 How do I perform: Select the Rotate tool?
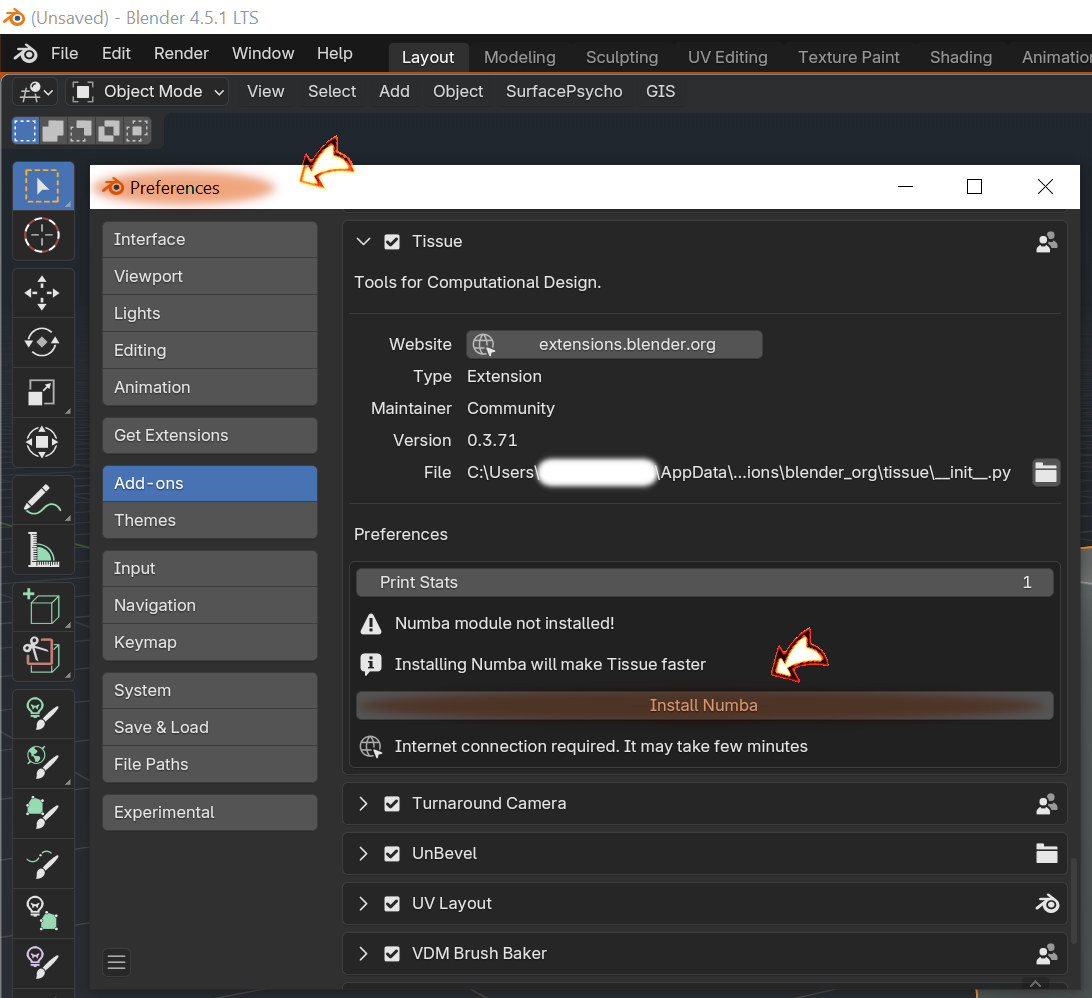pos(42,342)
